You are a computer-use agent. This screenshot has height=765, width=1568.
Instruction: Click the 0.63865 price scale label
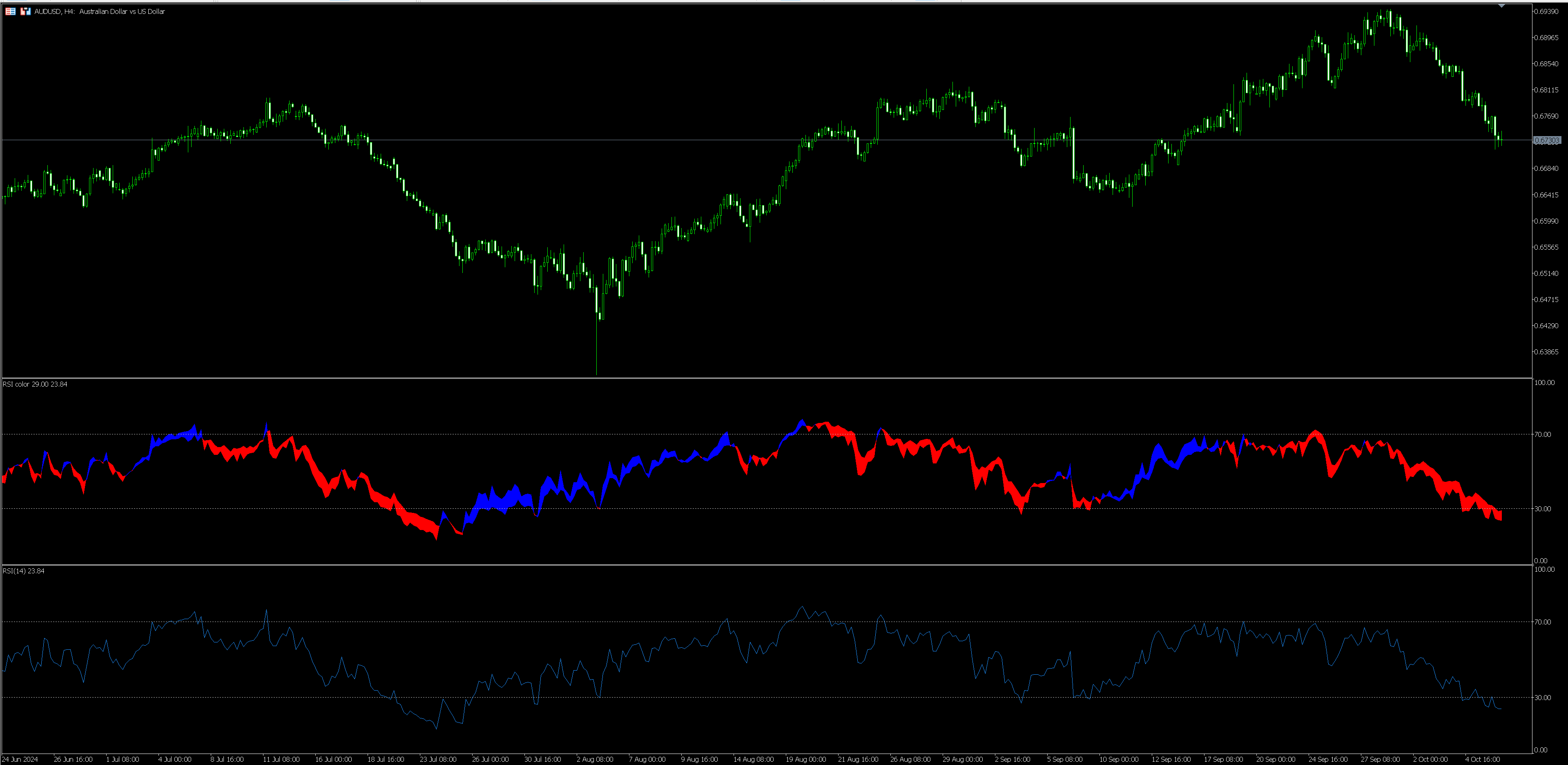tap(1546, 352)
